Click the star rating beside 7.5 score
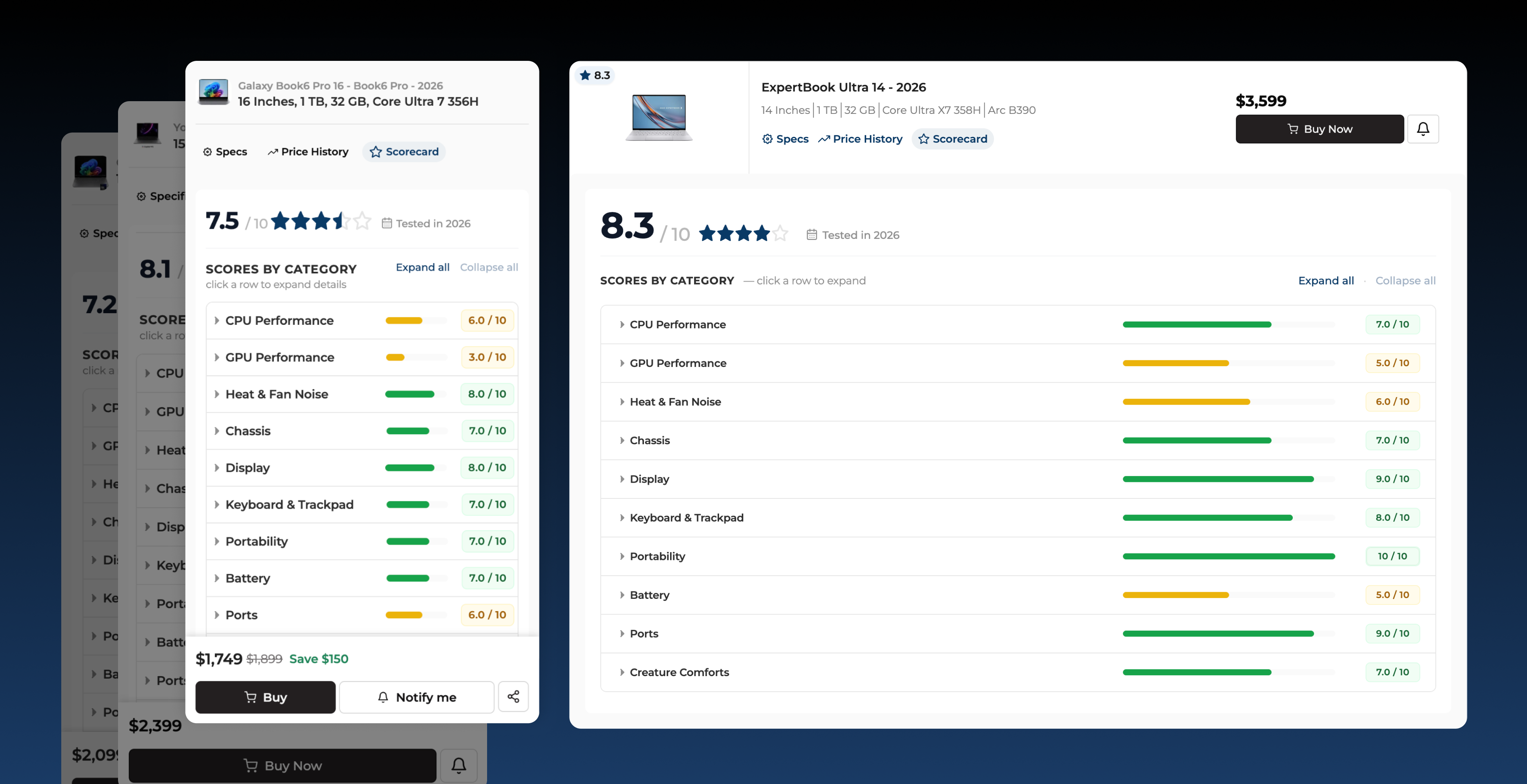Screen dimensions: 1527x784 pyautogui.click(x=321, y=221)
